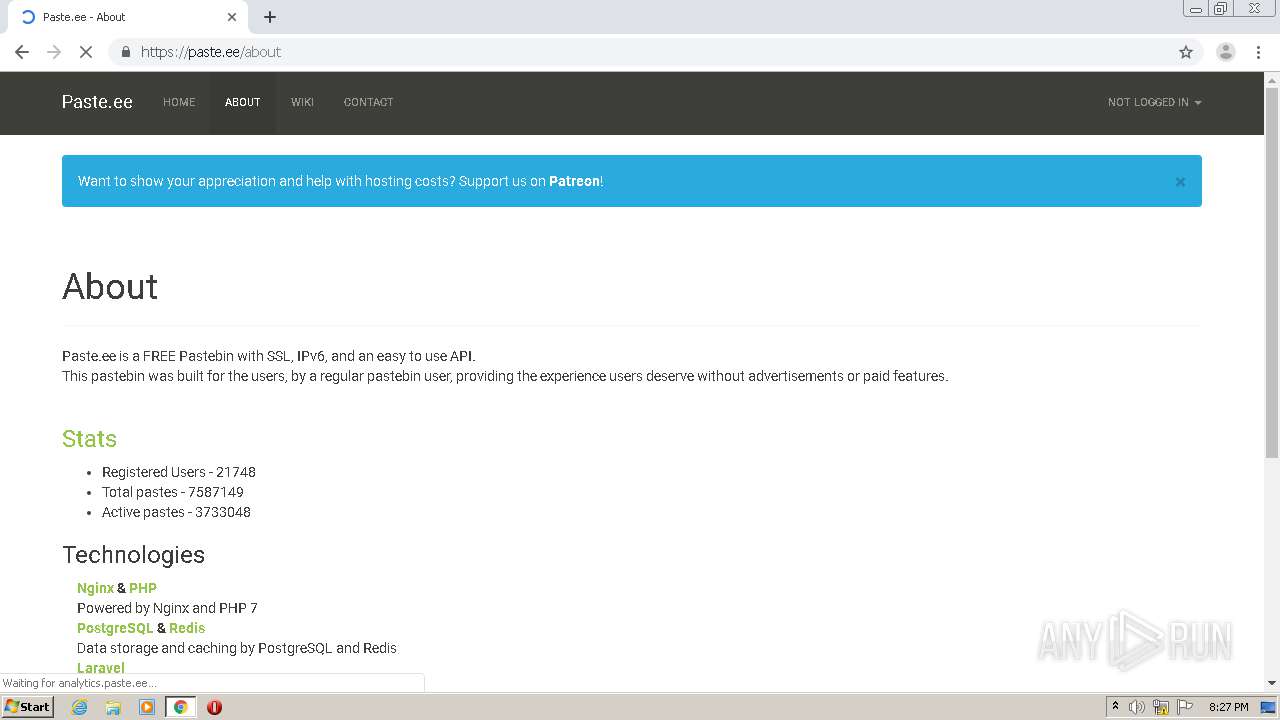Stop the page loading with the X button
This screenshot has height=720, width=1280.
(x=86, y=52)
